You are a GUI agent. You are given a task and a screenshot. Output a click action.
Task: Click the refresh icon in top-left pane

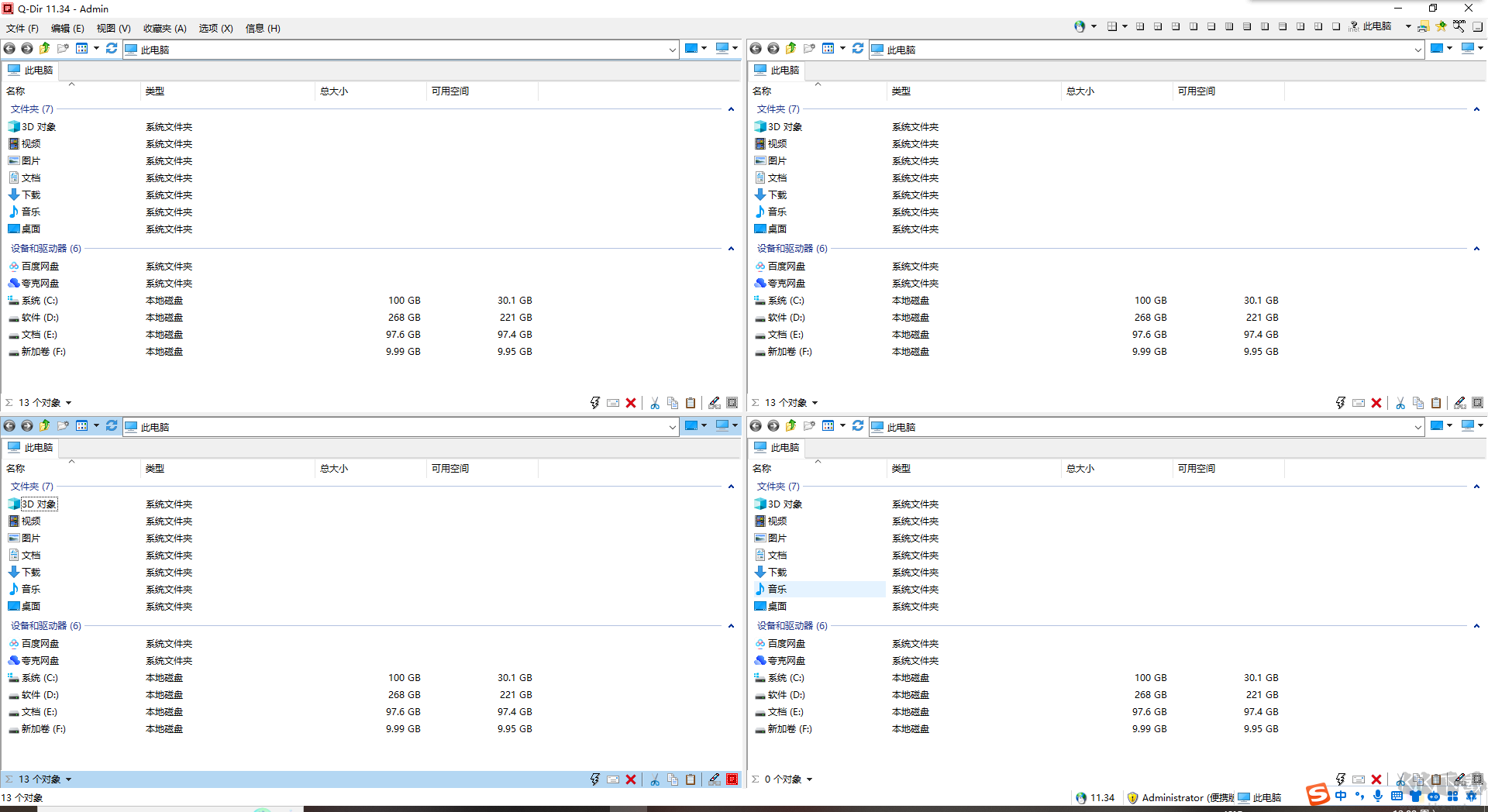pyautogui.click(x=112, y=48)
